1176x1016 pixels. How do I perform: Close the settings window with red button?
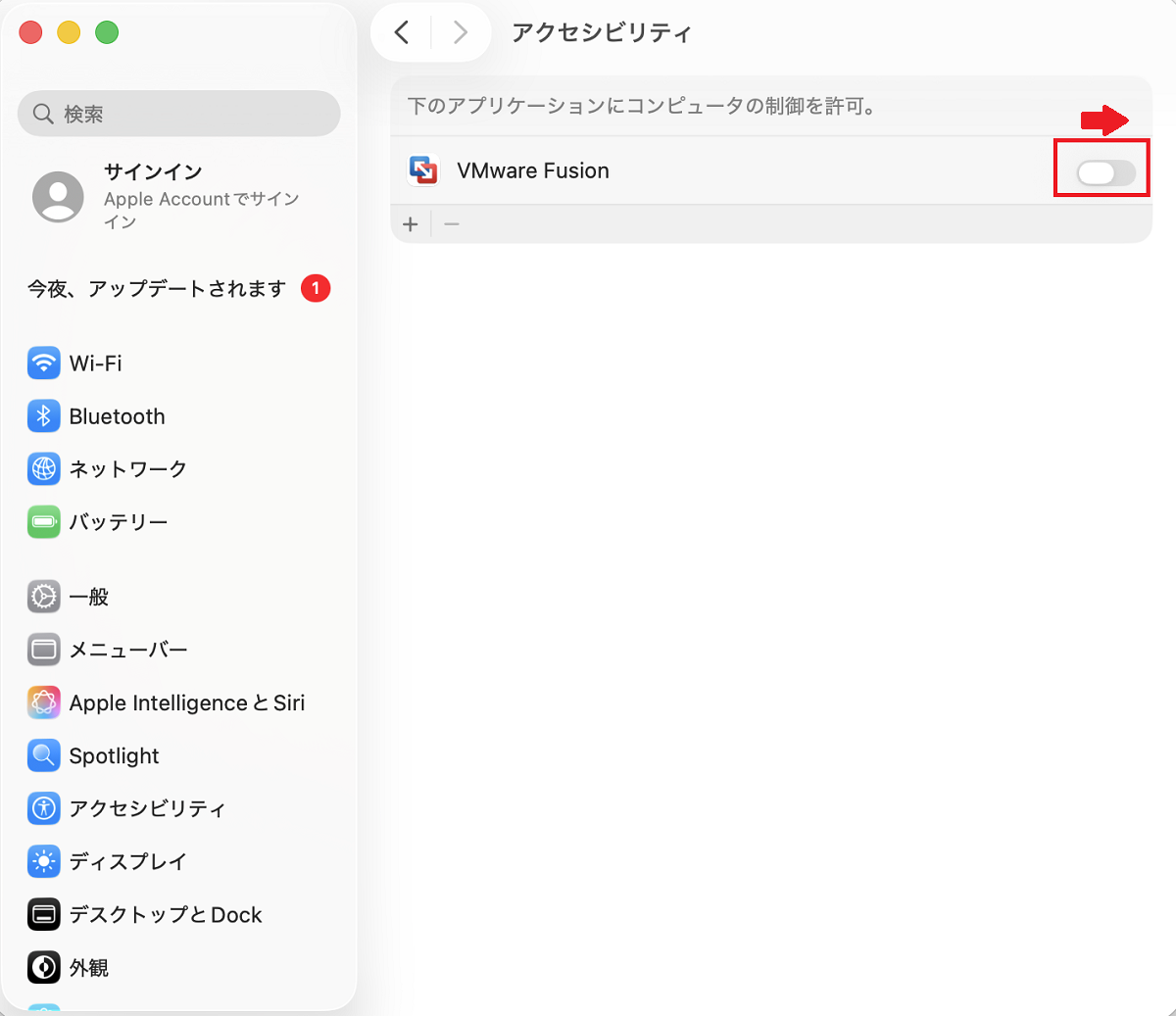pos(31,32)
